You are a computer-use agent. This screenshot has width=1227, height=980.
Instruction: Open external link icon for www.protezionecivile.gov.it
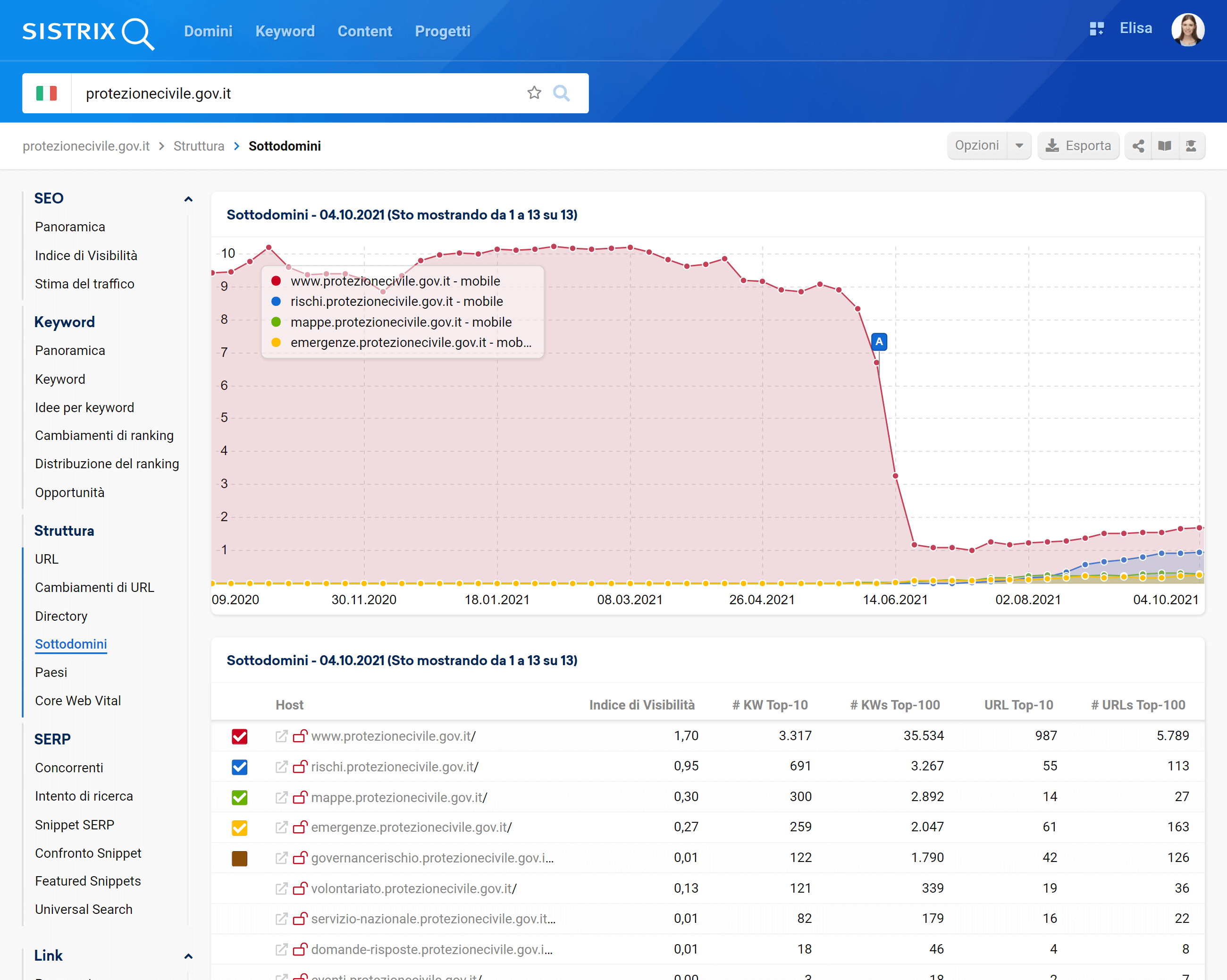(281, 736)
